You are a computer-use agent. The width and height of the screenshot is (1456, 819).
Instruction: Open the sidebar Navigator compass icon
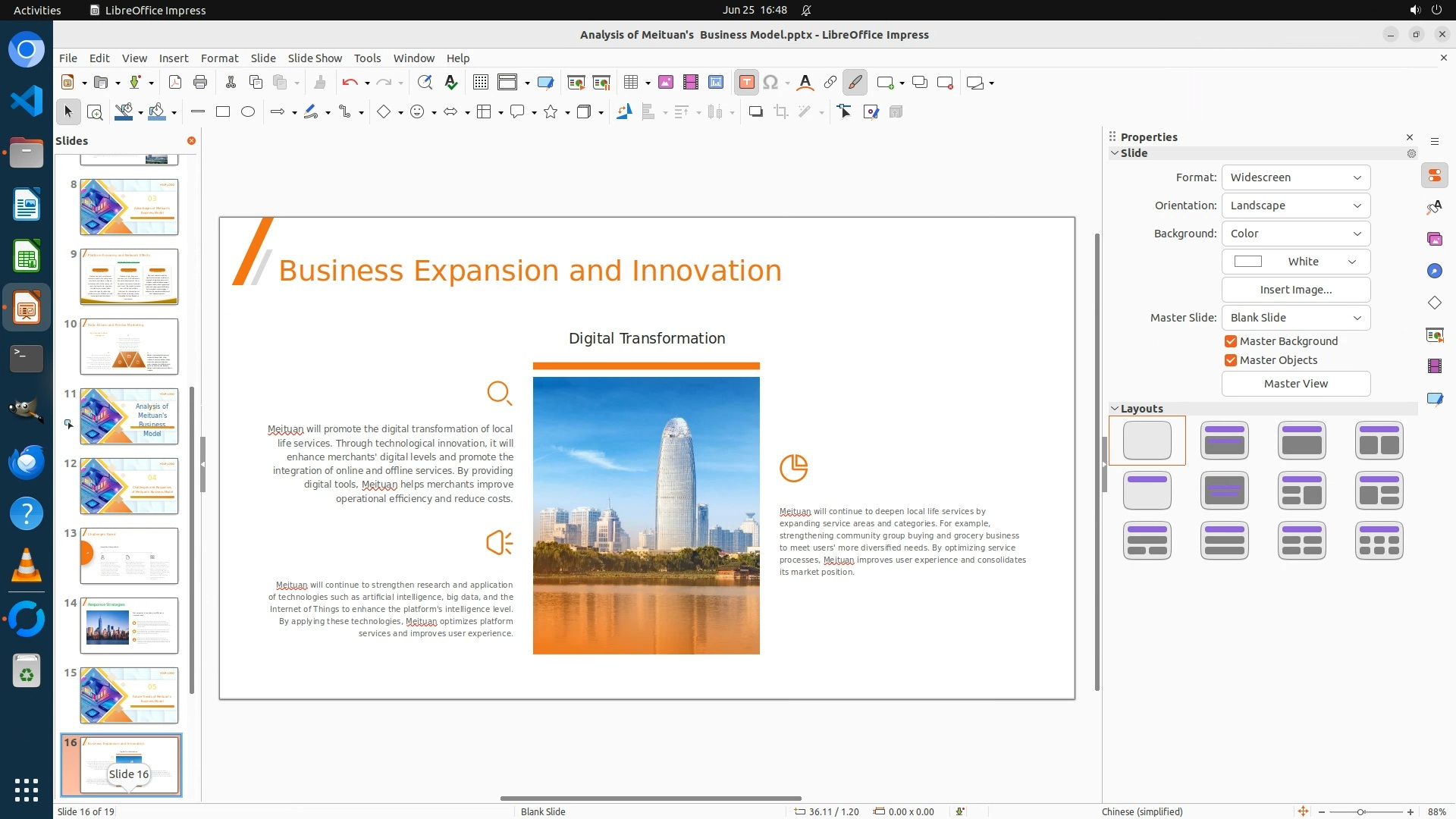tap(1434, 271)
